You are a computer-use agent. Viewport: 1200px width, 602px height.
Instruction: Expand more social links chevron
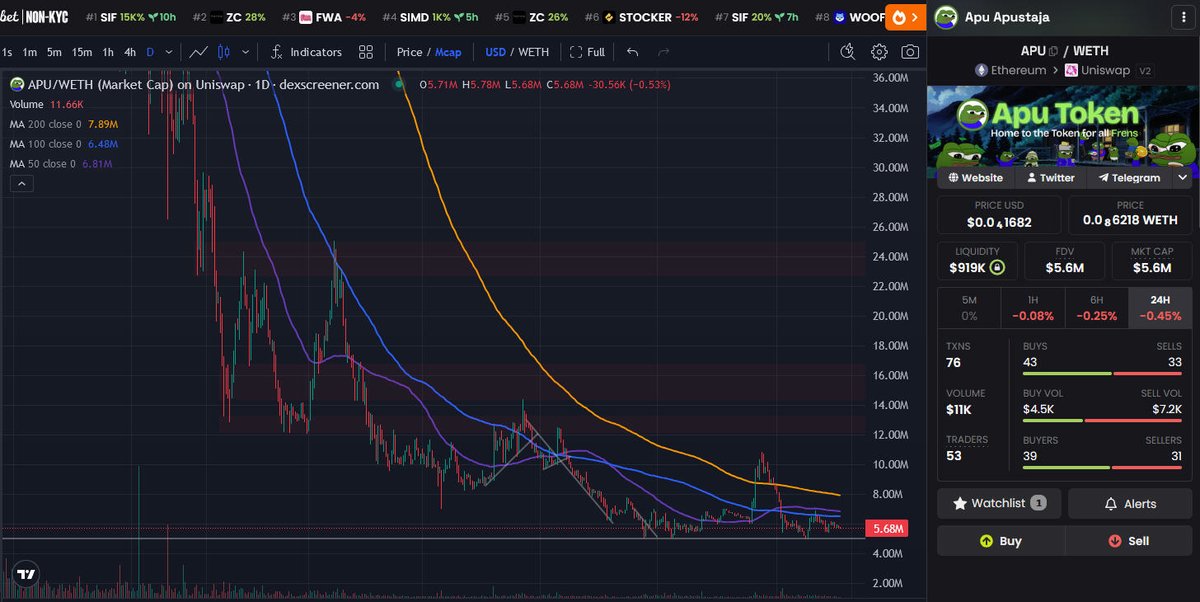[x=1183, y=178]
